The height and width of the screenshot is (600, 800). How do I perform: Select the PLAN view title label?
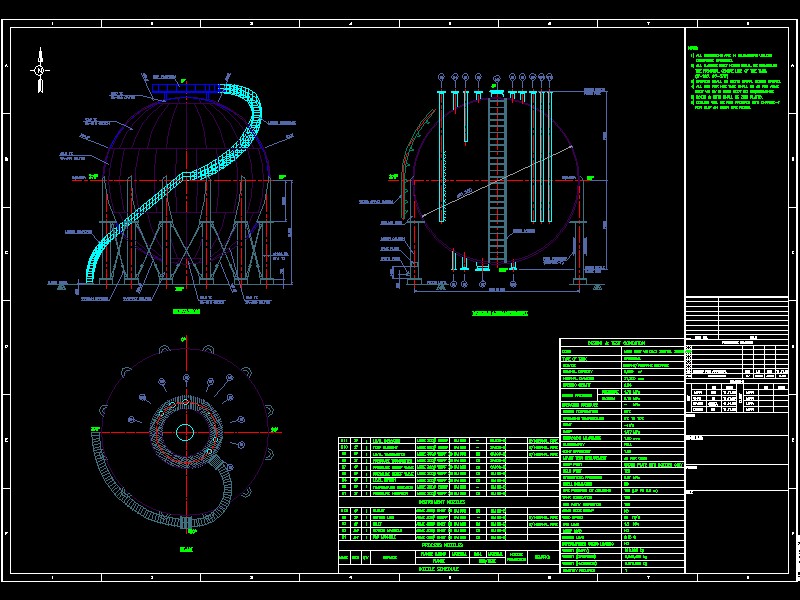click(x=186, y=549)
